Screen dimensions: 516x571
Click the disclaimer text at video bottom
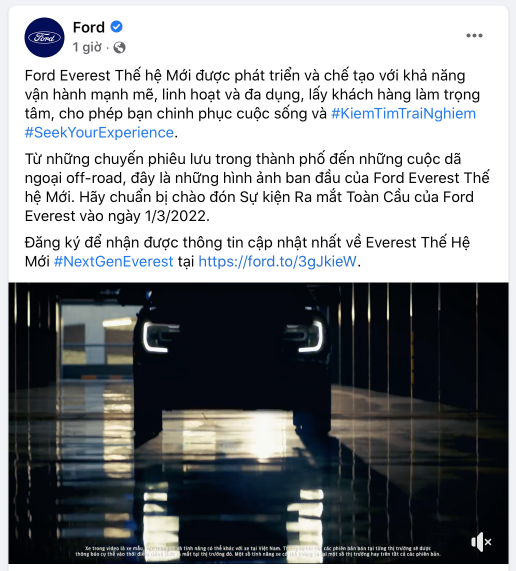click(258, 551)
